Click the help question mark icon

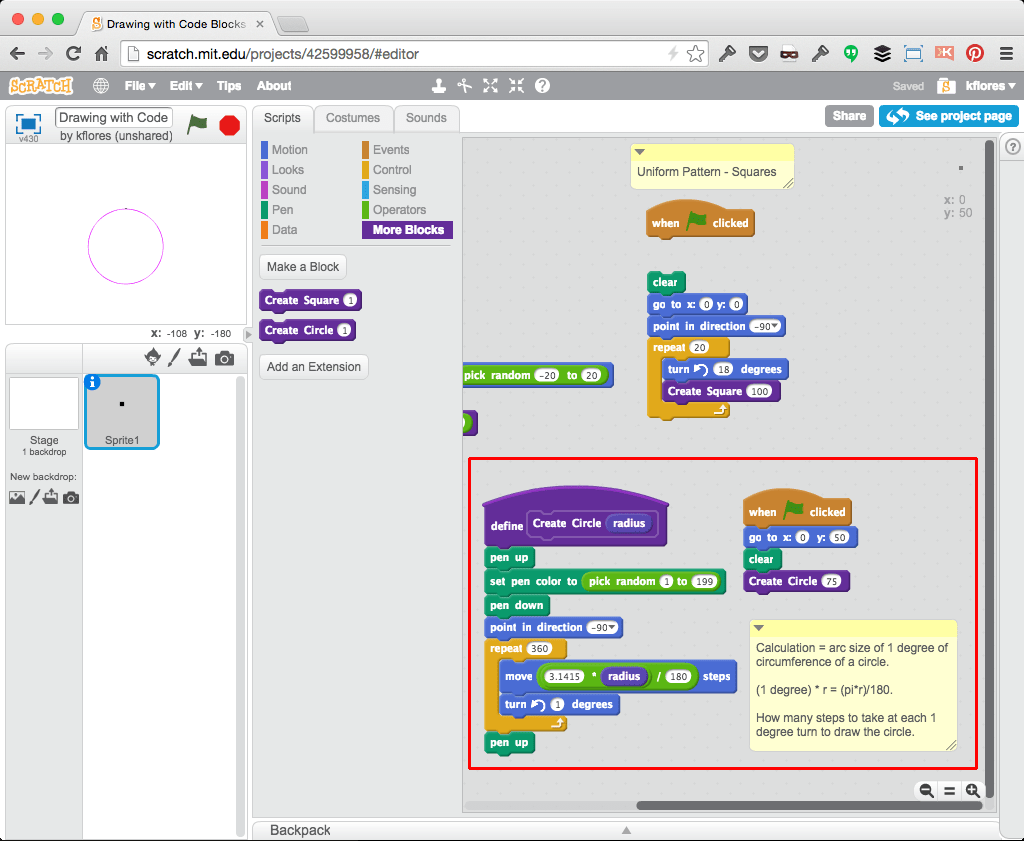[x=541, y=86]
